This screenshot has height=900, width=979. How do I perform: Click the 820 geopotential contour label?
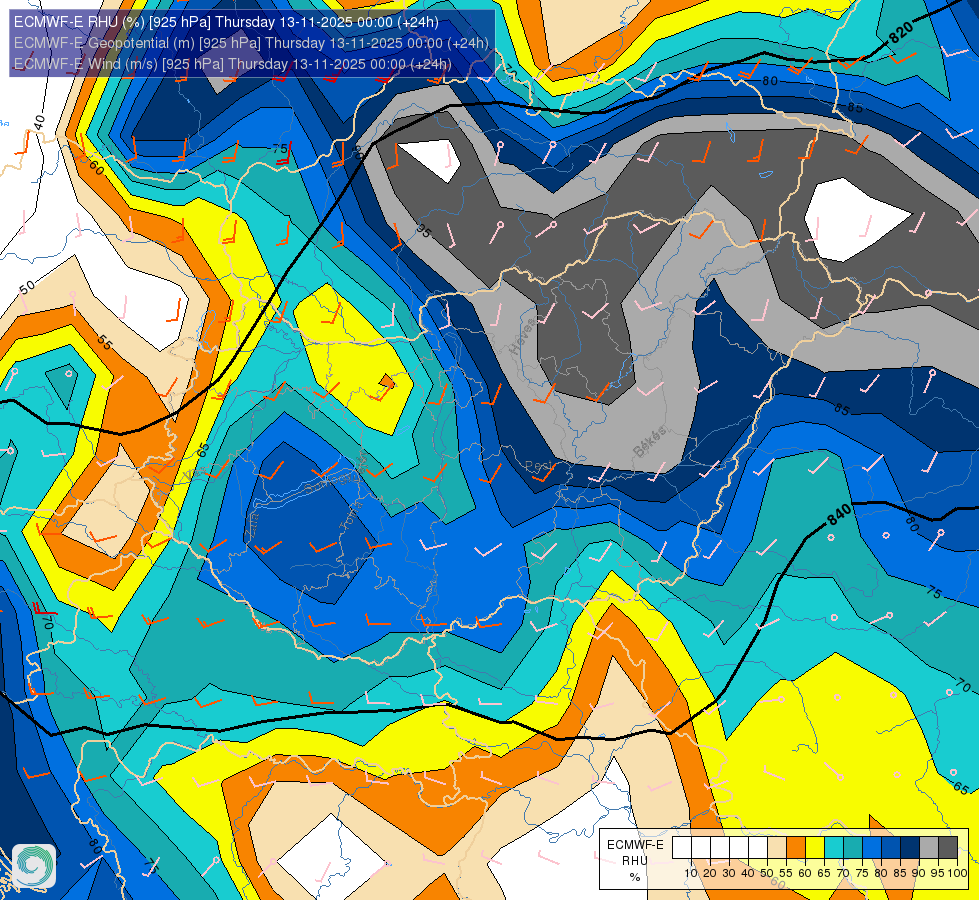901,32
